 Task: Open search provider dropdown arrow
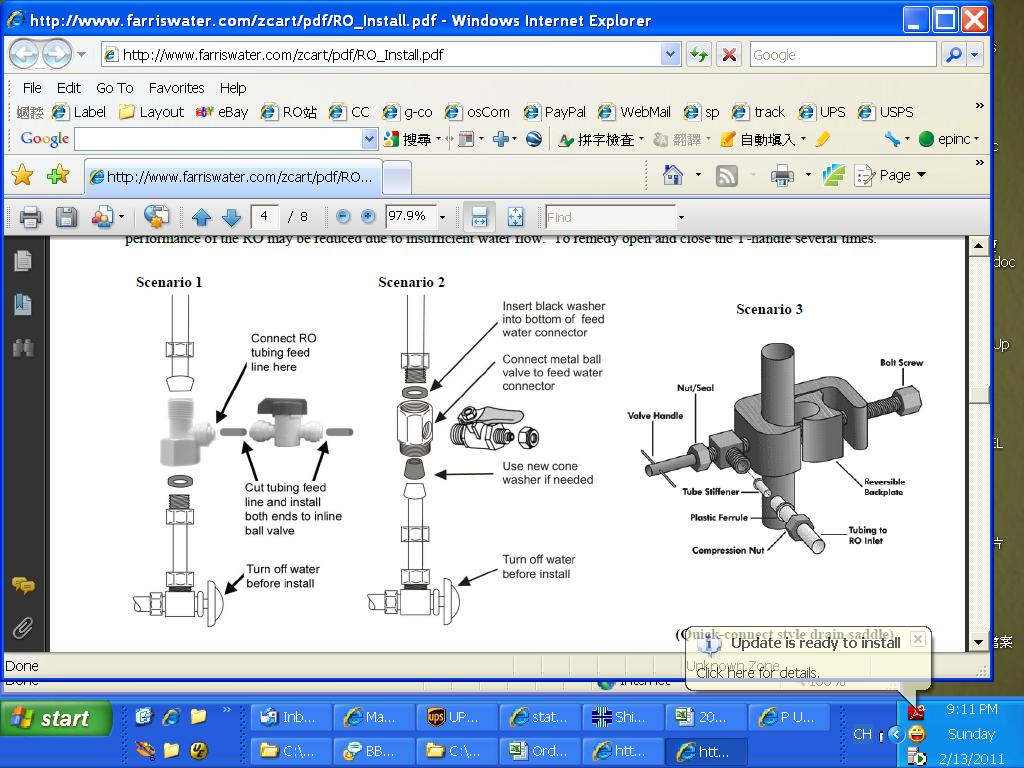coord(975,55)
